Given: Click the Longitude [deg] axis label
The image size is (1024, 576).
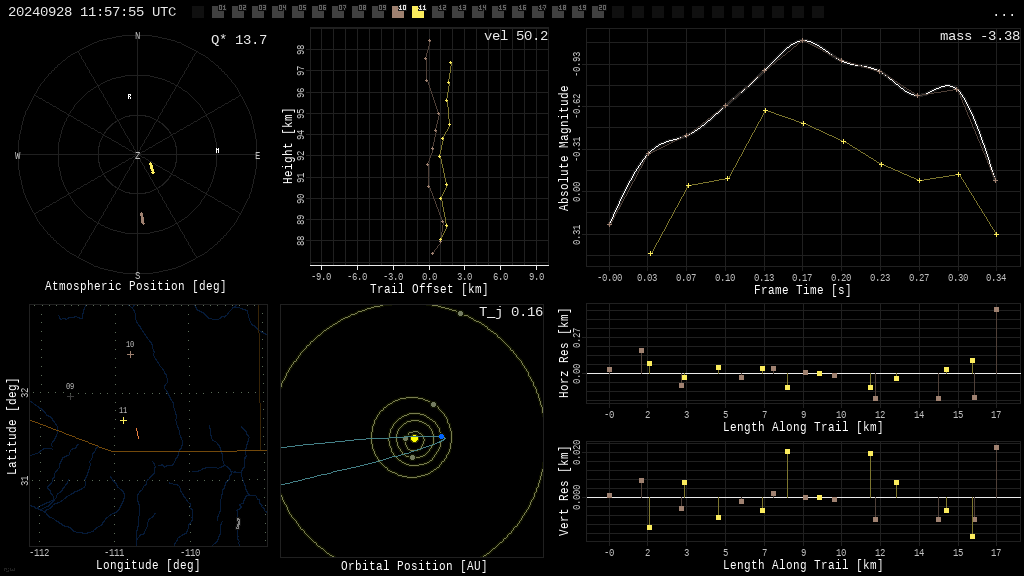Looking at the screenshot, I should pyautogui.click(x=148, y=565).
